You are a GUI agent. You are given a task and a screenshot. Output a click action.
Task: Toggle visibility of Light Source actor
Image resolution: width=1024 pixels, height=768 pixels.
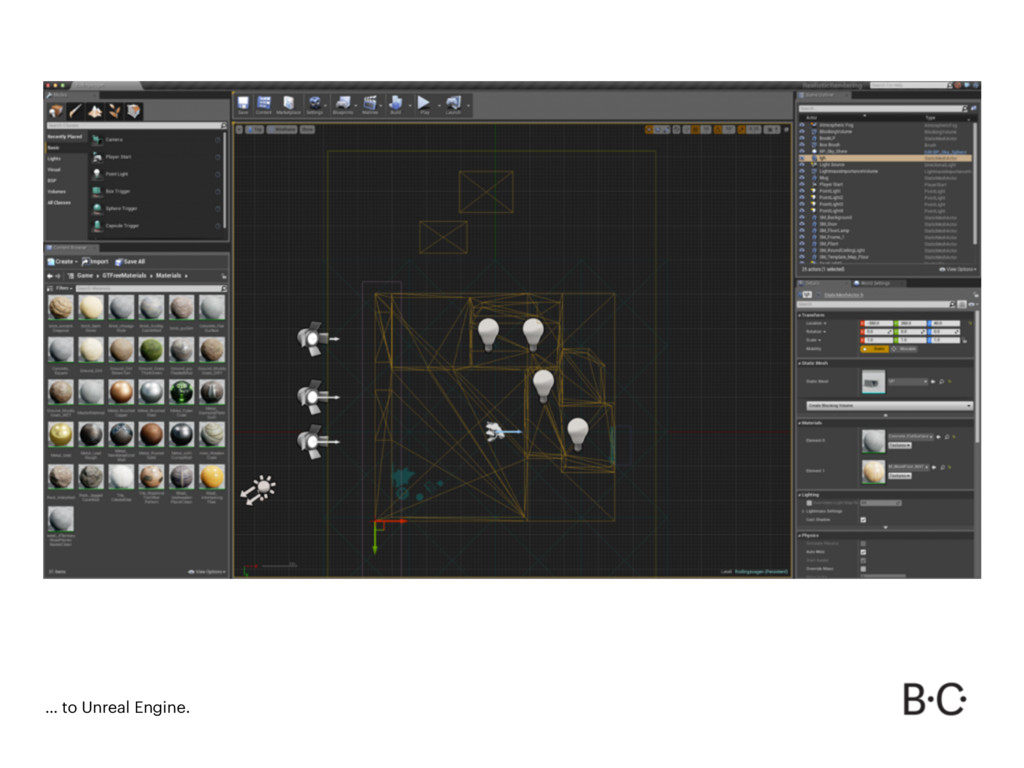pyautogui.click(x=802, y=165)
